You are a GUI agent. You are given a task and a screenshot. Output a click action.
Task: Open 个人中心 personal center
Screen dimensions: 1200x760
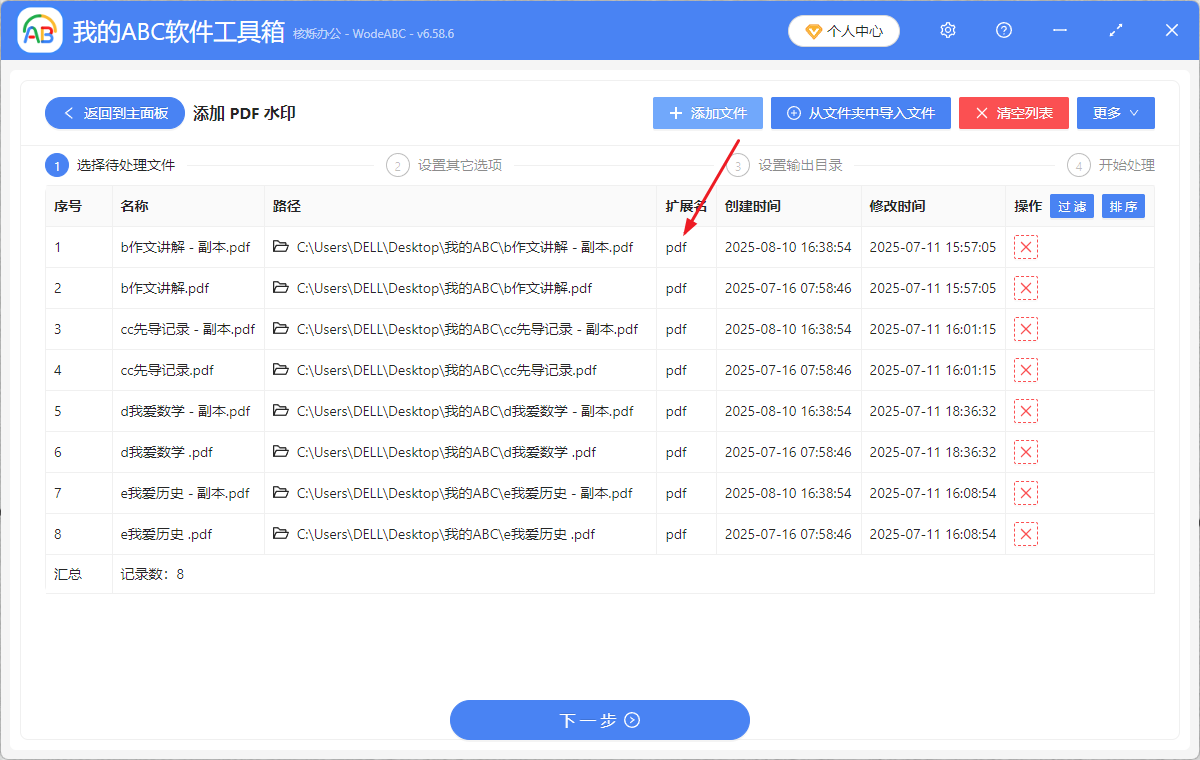coord(843,31)
